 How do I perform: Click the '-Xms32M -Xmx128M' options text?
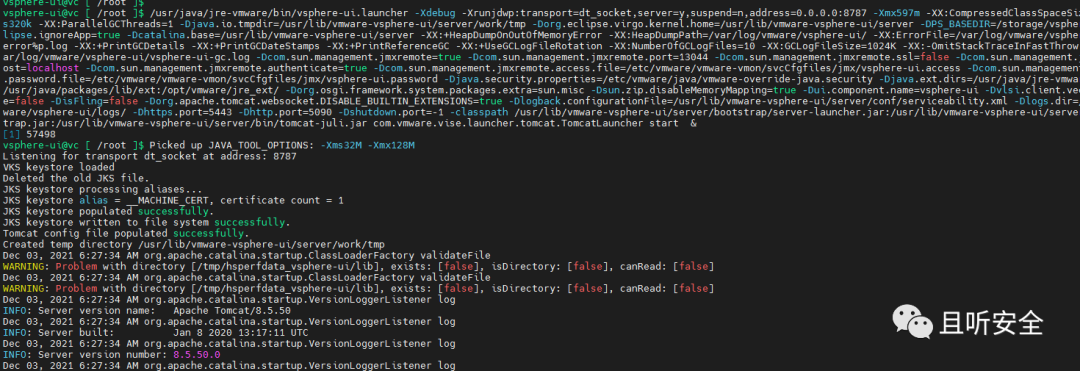(368, 145)
